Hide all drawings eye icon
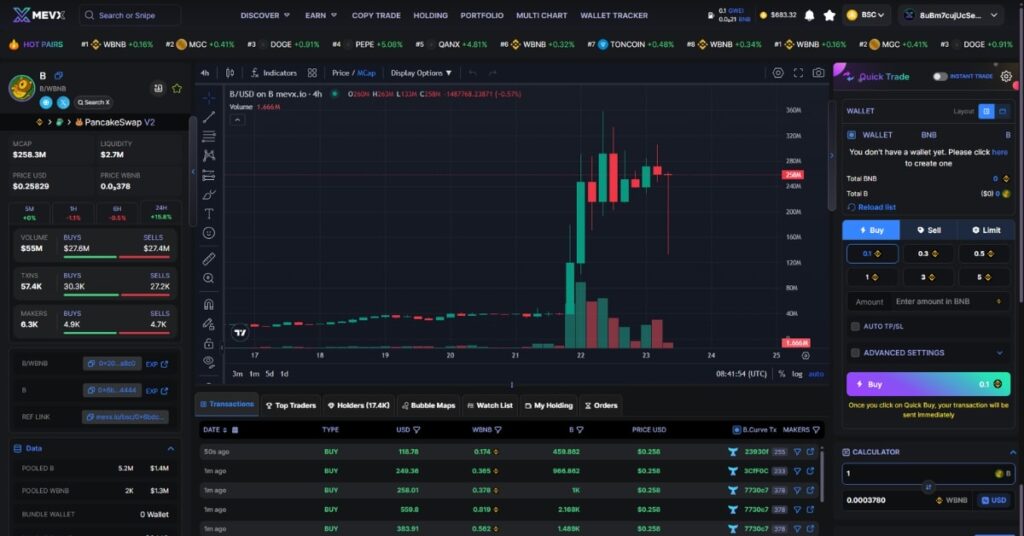This screenshot has height=536, width=1024. 209,361
